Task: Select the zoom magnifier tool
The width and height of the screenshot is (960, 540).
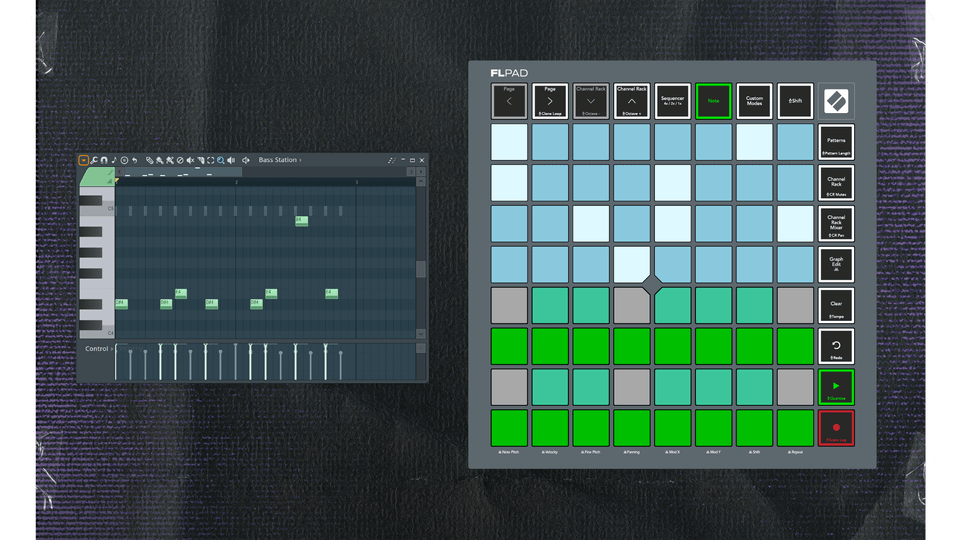Action: [220, 160]
